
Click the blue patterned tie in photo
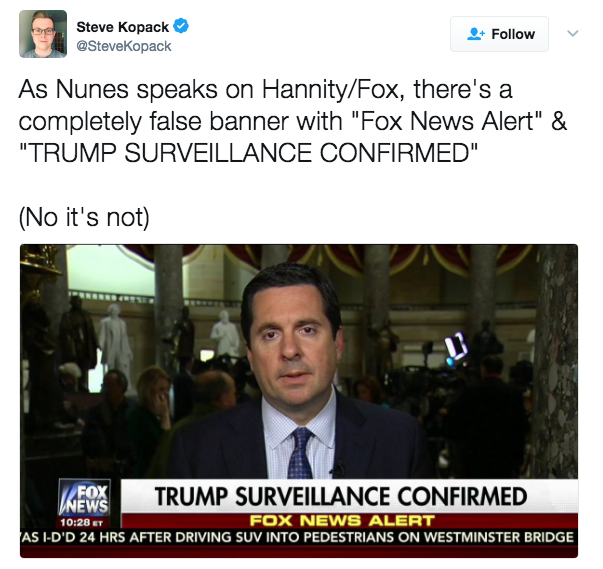(x=300, y=453)
